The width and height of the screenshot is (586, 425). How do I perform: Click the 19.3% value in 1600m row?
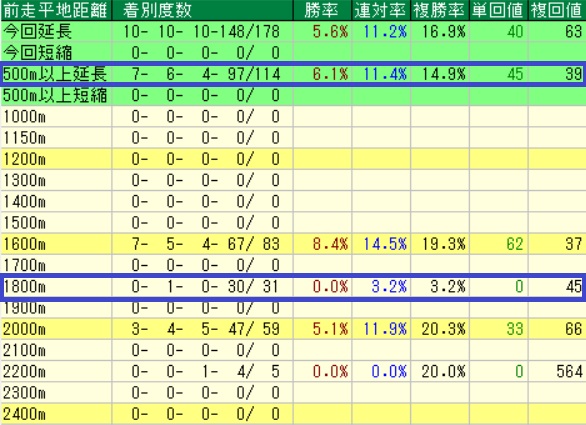coord(444,244)
